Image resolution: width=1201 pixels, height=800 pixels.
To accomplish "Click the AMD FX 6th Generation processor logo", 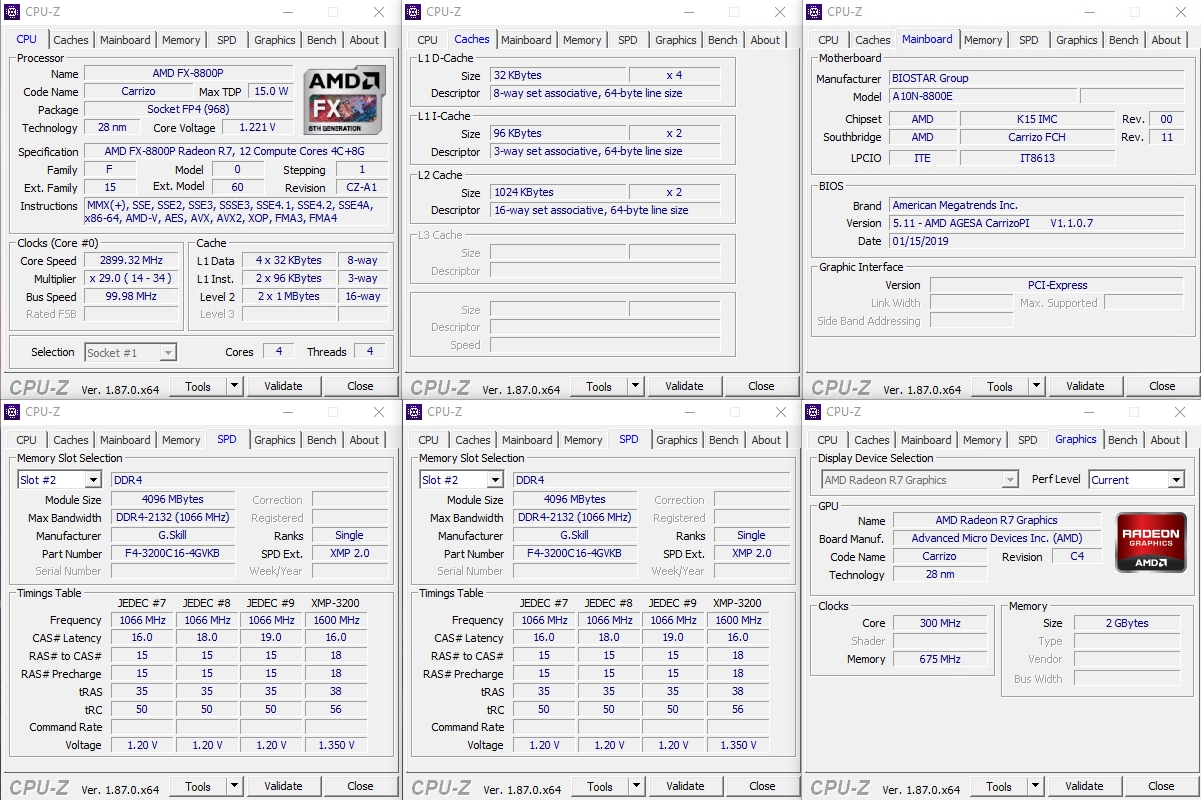I will 345,100.
